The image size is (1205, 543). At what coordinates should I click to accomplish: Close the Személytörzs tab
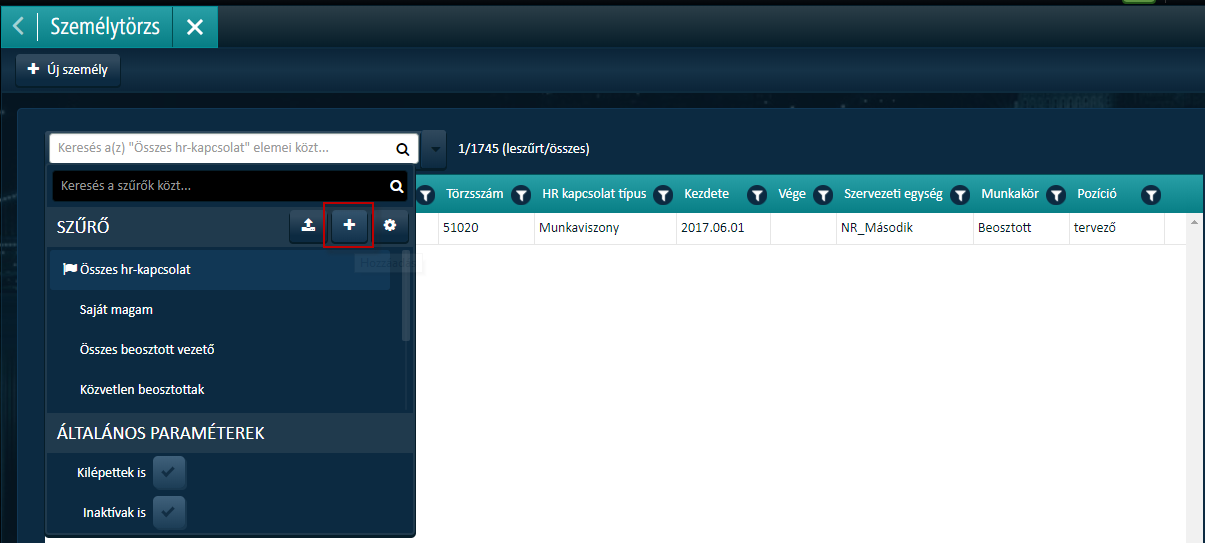195,27
